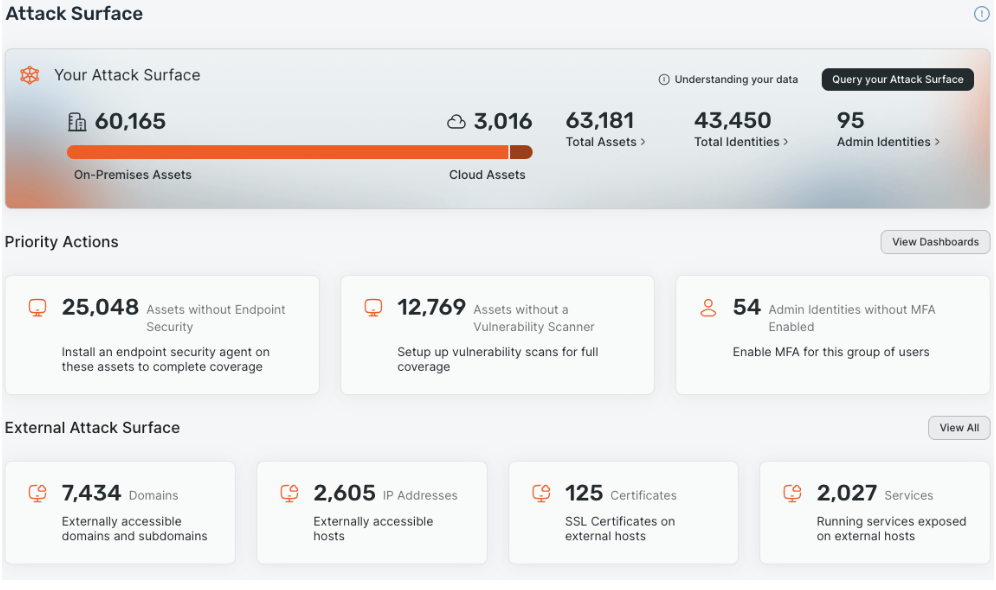
Task: Click the Cloud Assets cloud icon
Action: pos(456,122)
